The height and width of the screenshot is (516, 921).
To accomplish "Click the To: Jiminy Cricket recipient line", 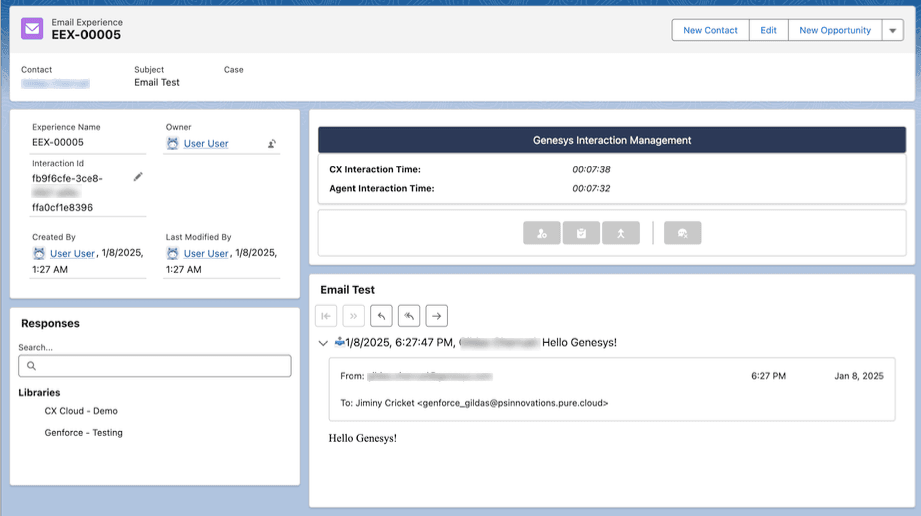I will [474, 403].
